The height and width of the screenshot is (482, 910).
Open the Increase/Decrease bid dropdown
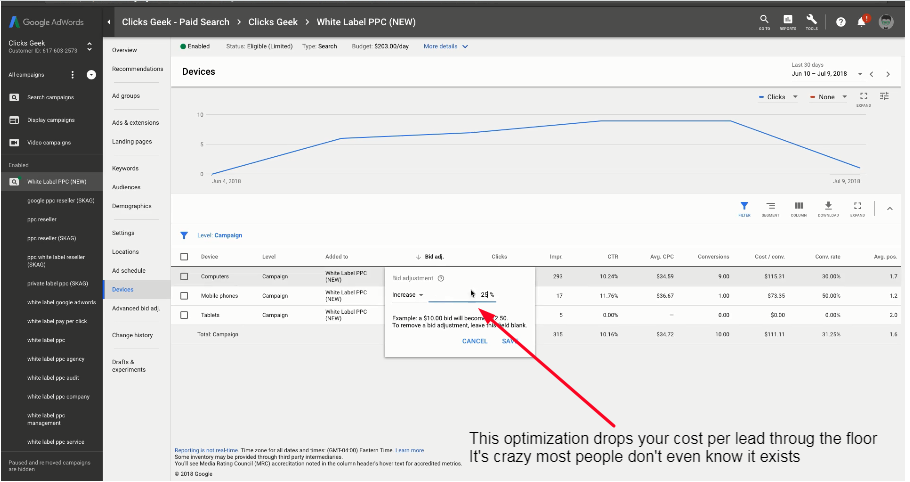click(408, 295)
